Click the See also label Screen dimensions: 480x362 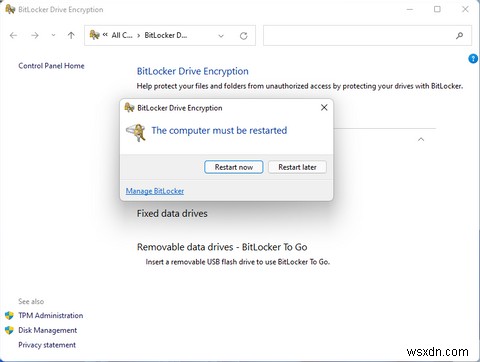pos(31,301)
